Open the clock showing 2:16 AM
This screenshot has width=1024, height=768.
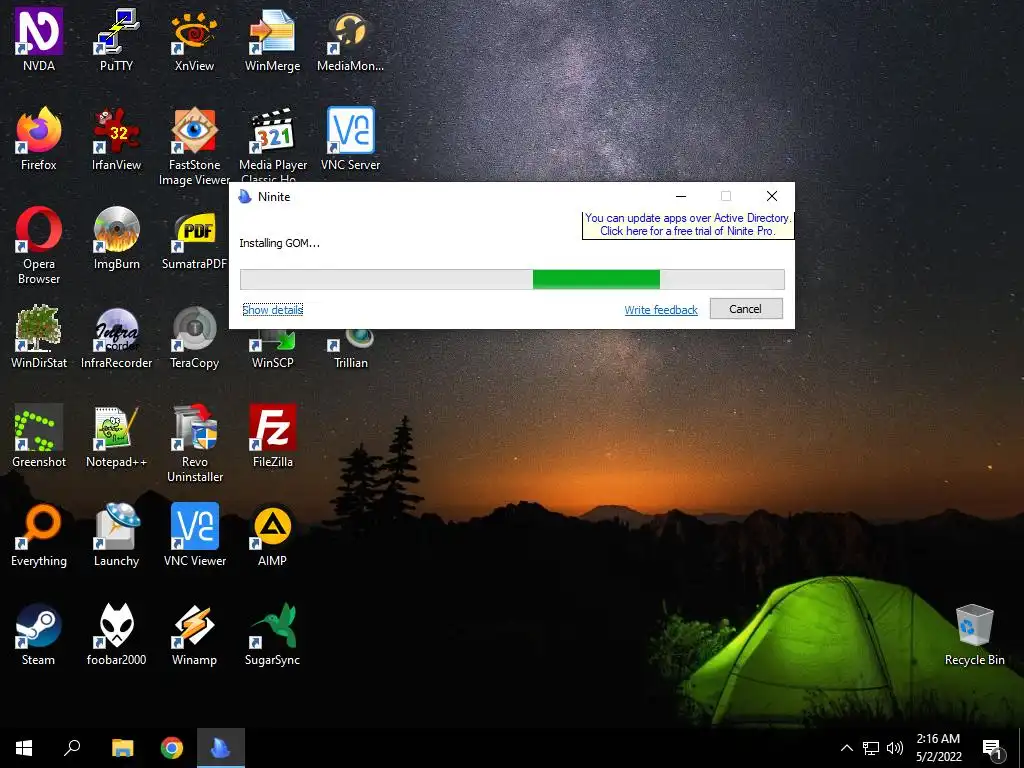click(x=938, y=748)
